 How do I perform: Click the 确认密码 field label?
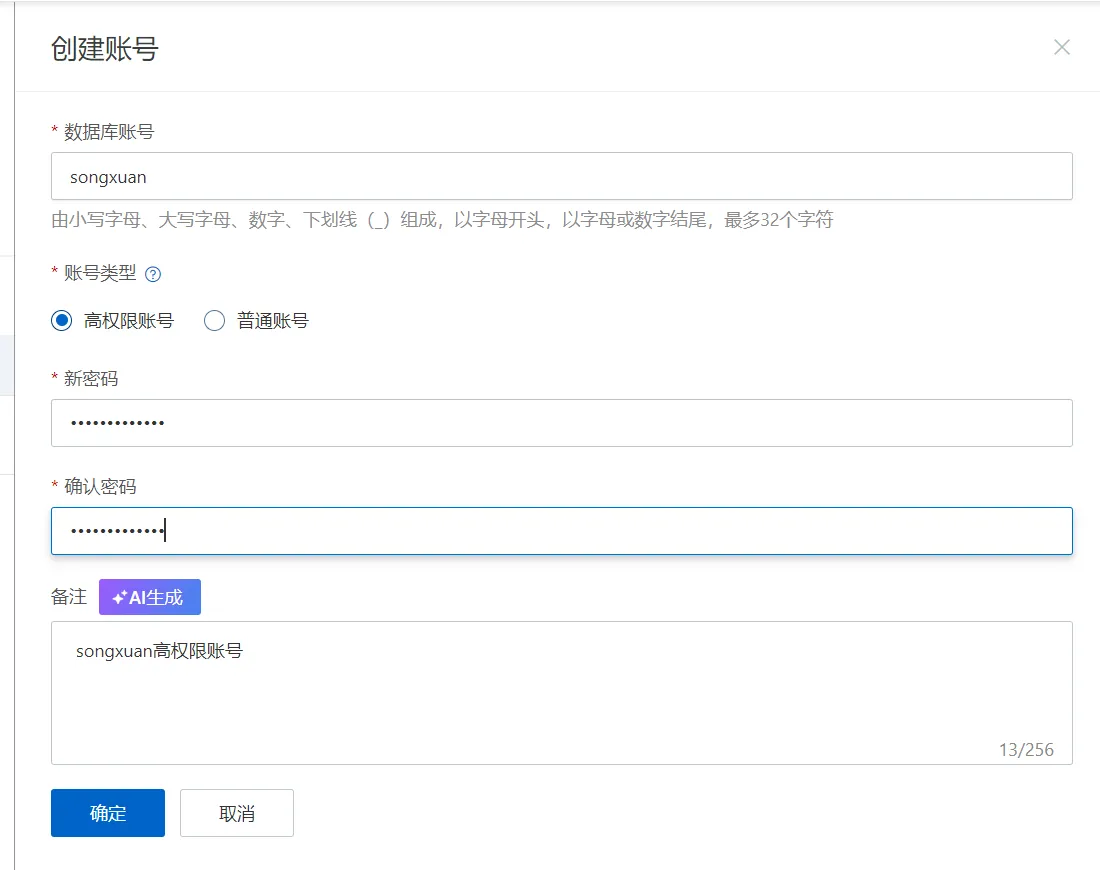pyautogui.click(x=100, y=486)
